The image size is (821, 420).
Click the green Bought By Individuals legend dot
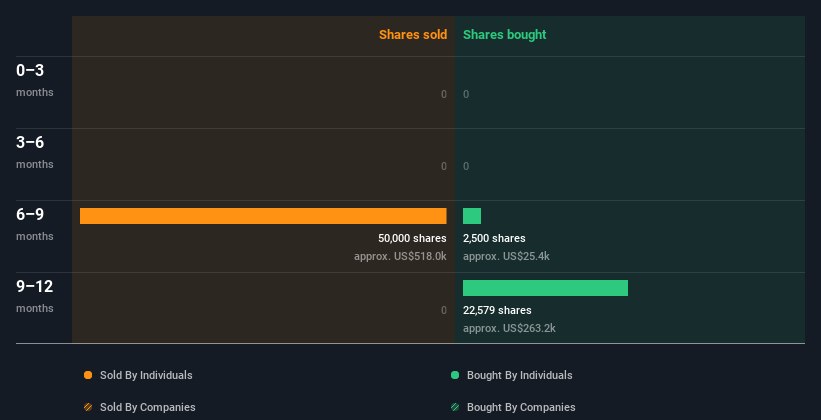point(454,375)
